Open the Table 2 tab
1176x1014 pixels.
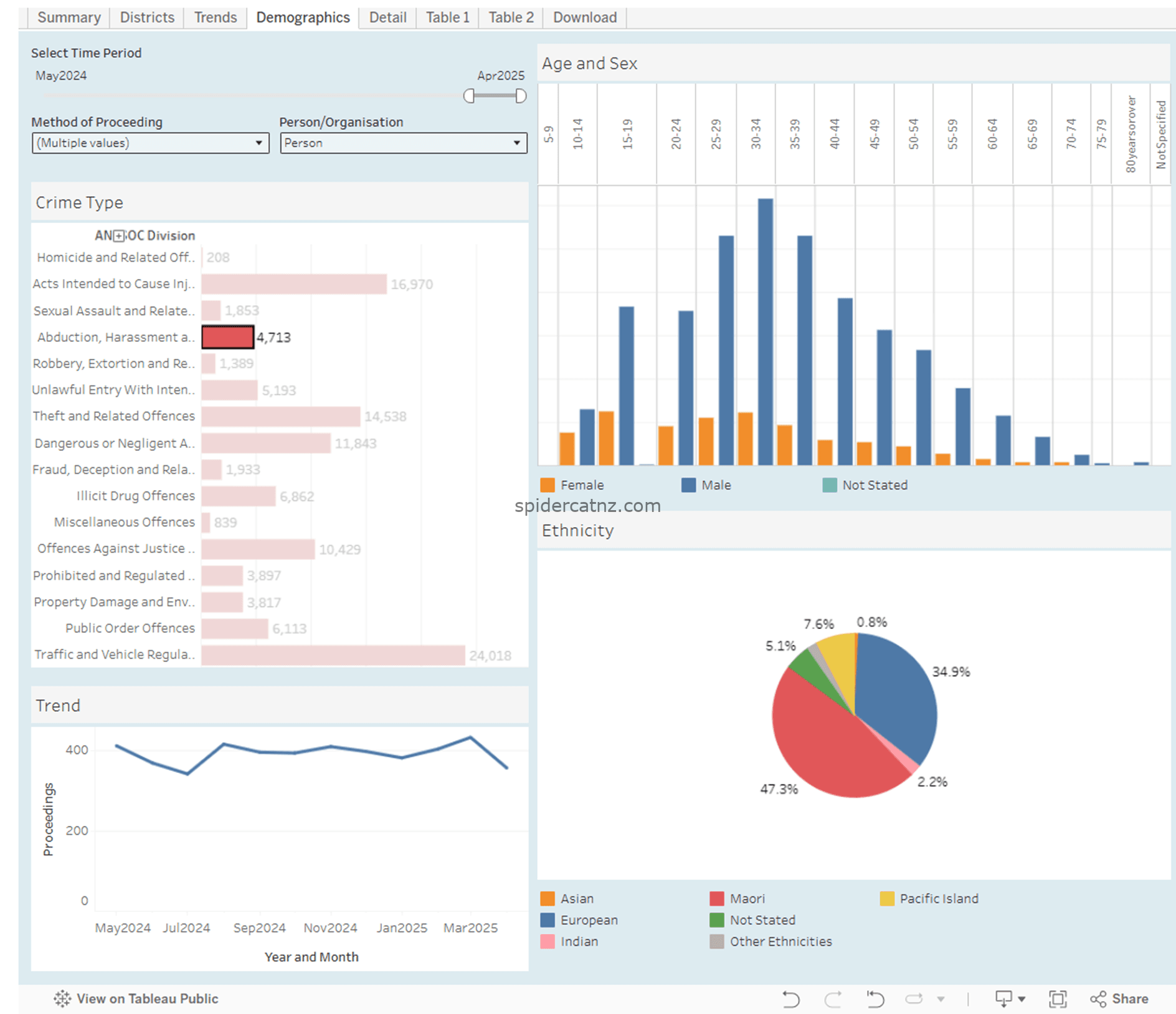click(511, 17)
